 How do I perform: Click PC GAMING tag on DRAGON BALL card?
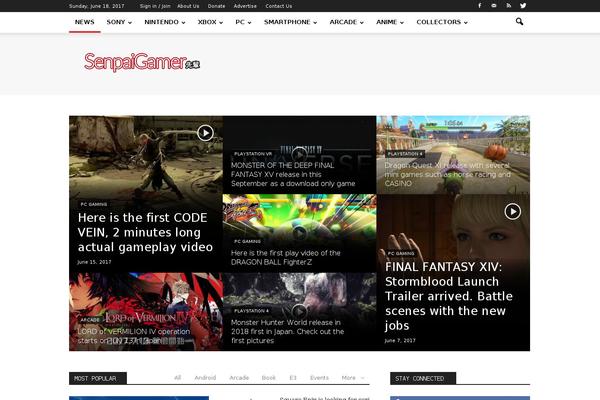tap(247, 242)
